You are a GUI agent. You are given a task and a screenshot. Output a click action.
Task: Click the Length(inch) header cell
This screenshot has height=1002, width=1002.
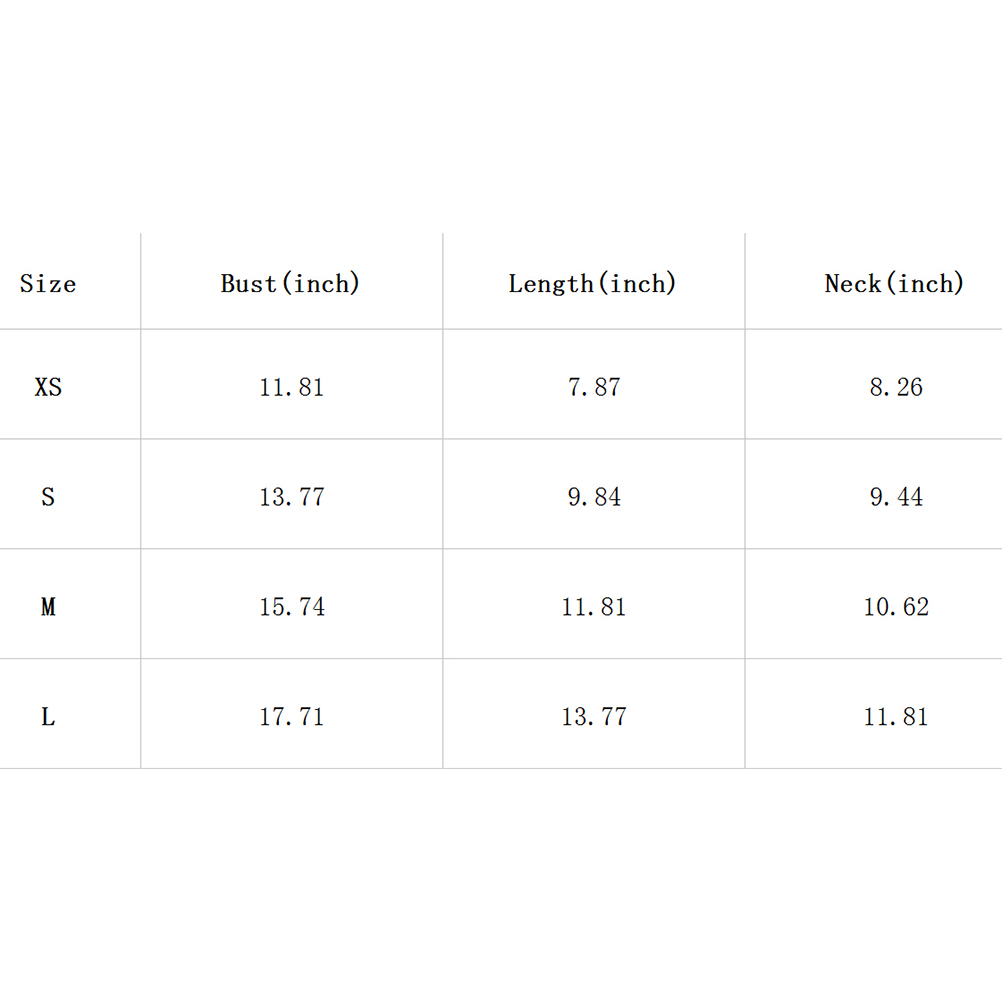click(x=593, y=284)
